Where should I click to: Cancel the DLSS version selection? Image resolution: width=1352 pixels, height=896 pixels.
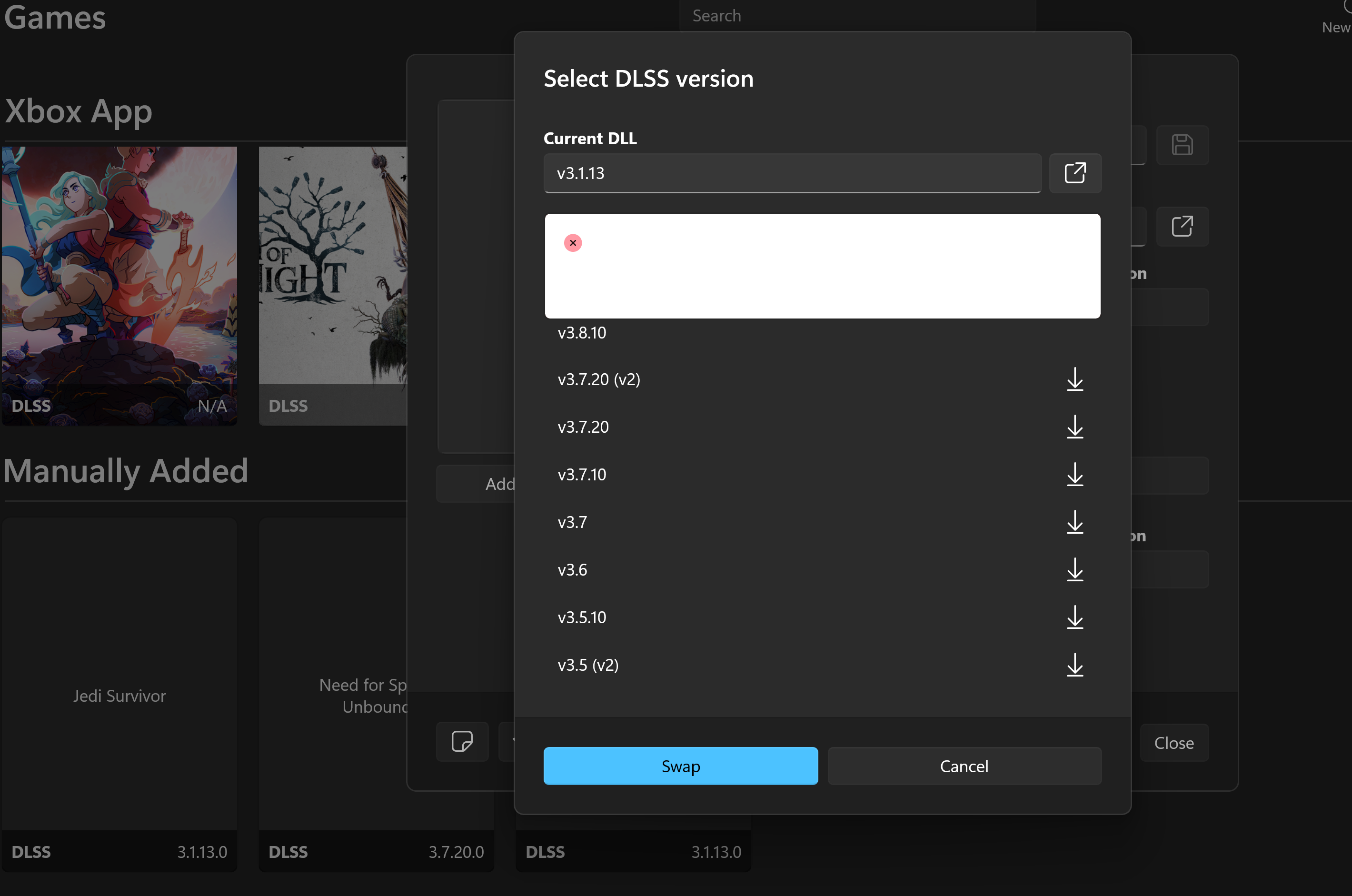pos(964,767)
